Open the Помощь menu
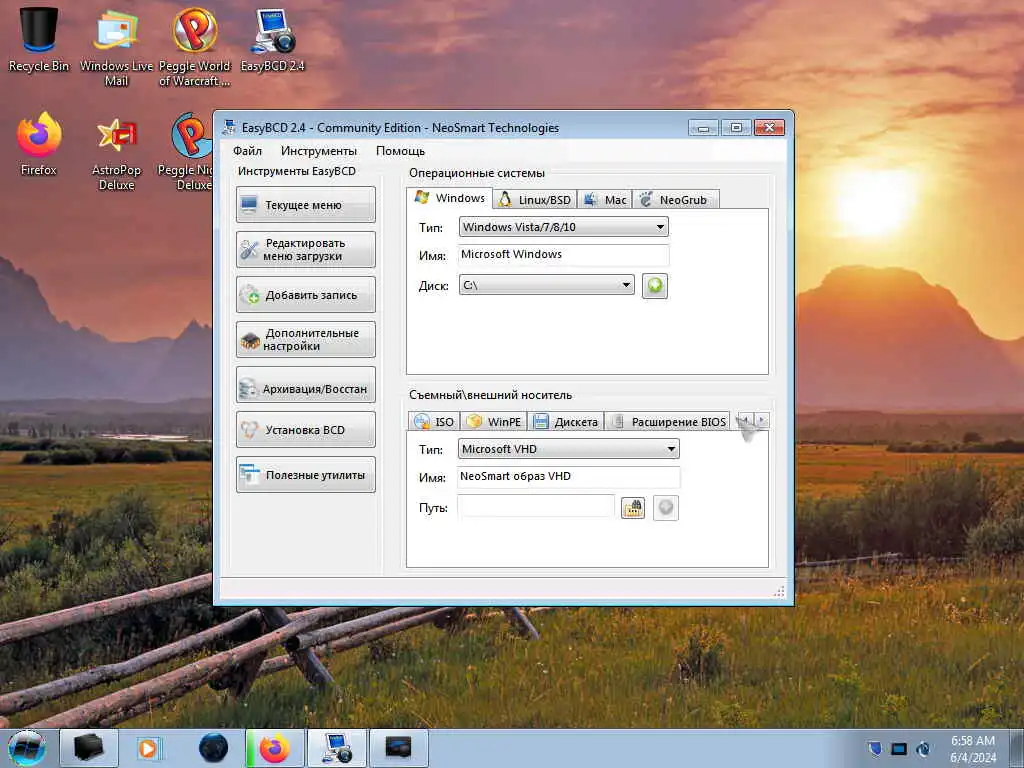1024x768 pixels. 400,151
